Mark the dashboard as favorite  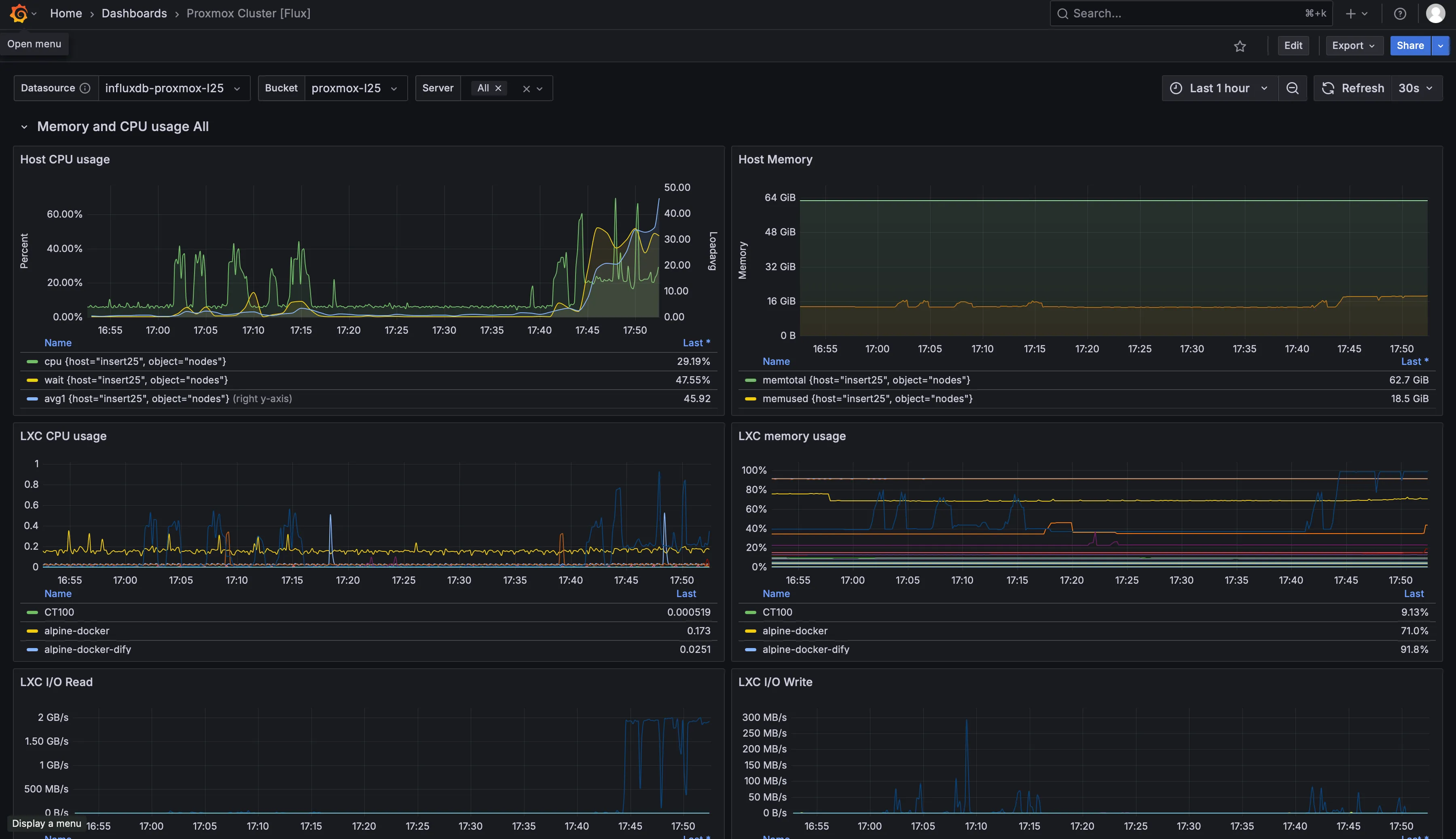tap(1240, 46)
